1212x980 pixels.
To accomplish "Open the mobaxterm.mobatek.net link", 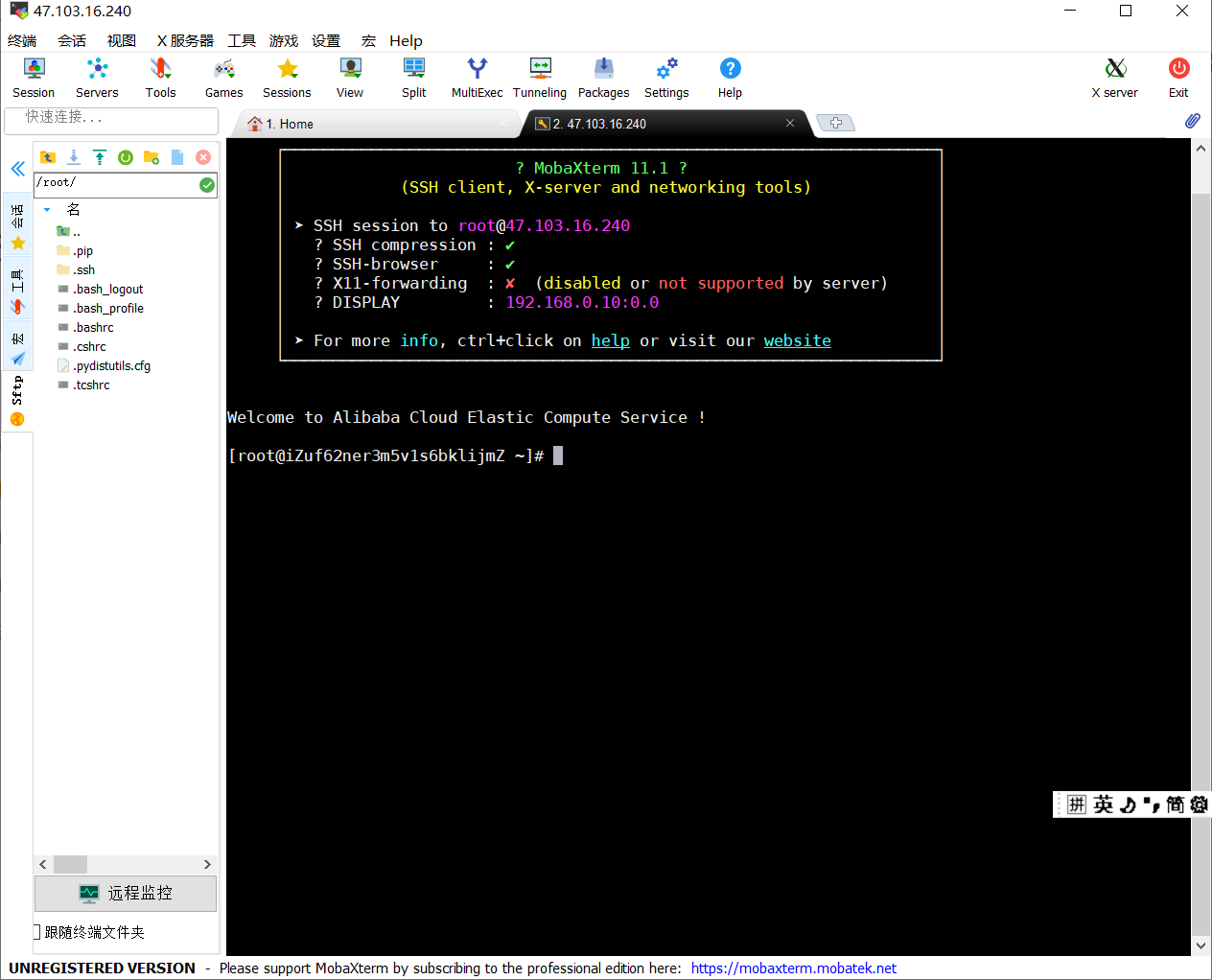I will coord(794,968).
